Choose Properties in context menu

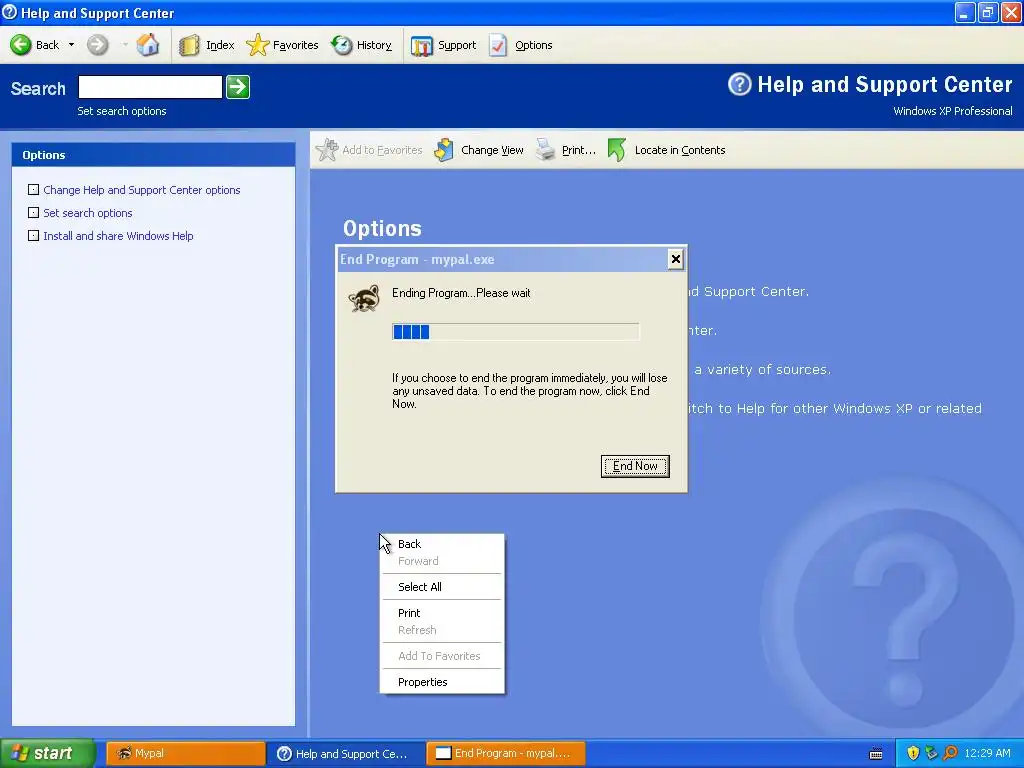(441, 682)
